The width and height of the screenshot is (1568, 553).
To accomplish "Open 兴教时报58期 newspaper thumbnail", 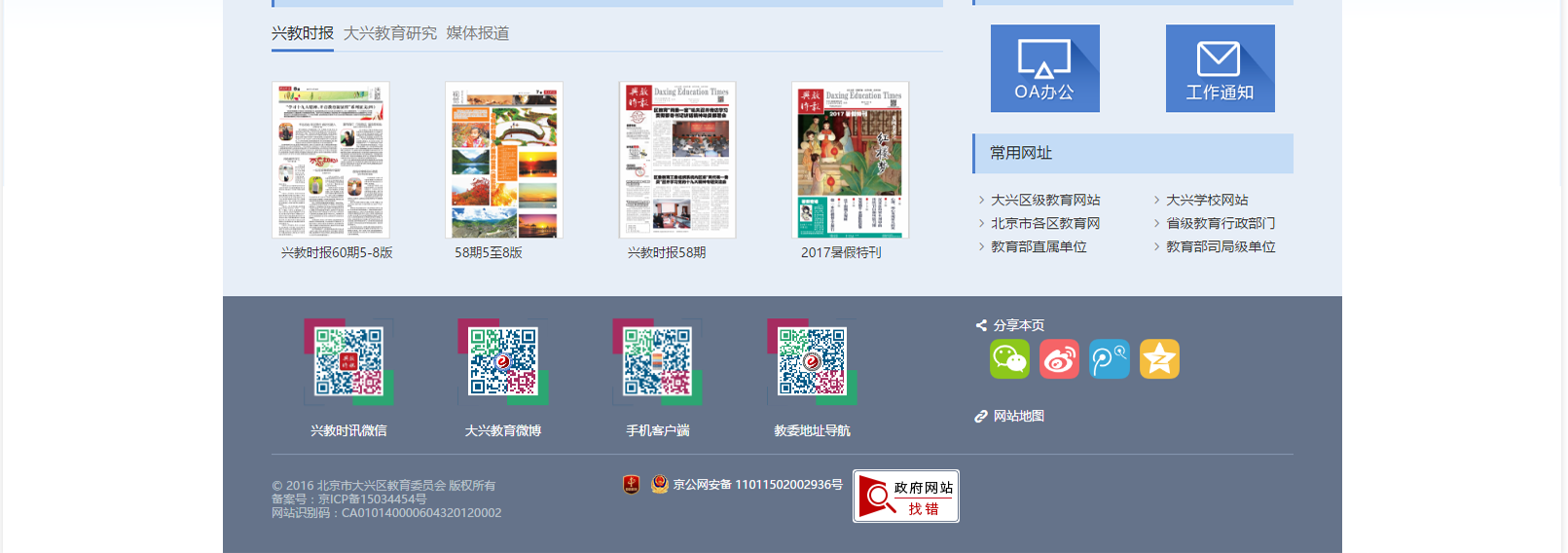I will pos(677,160).
